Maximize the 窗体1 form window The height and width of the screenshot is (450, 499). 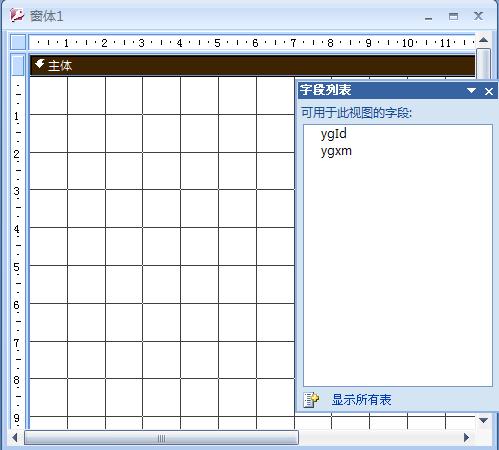click(x=453, y=16)
